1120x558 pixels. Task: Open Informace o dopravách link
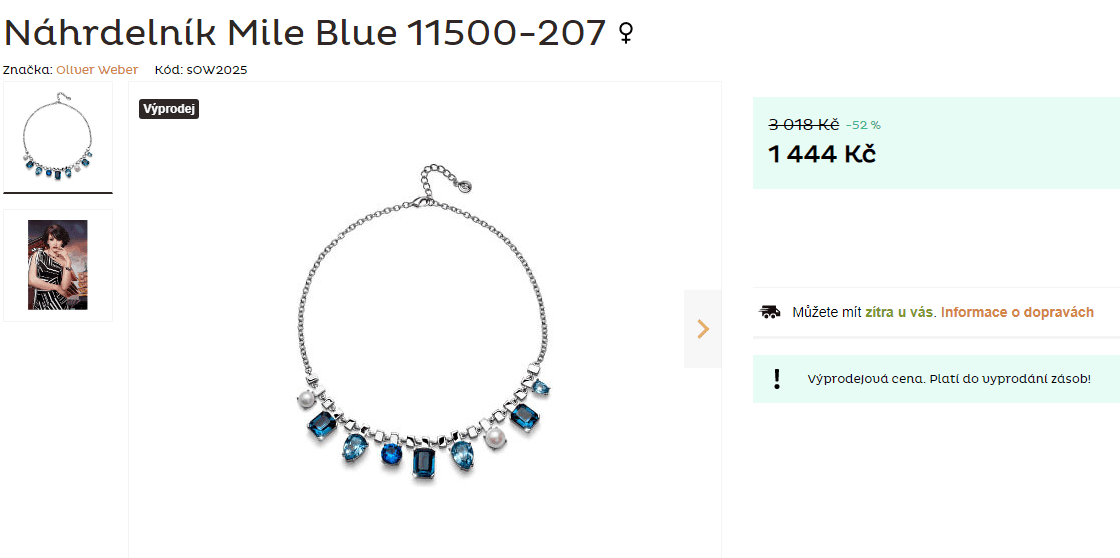tap(1017, 312)
